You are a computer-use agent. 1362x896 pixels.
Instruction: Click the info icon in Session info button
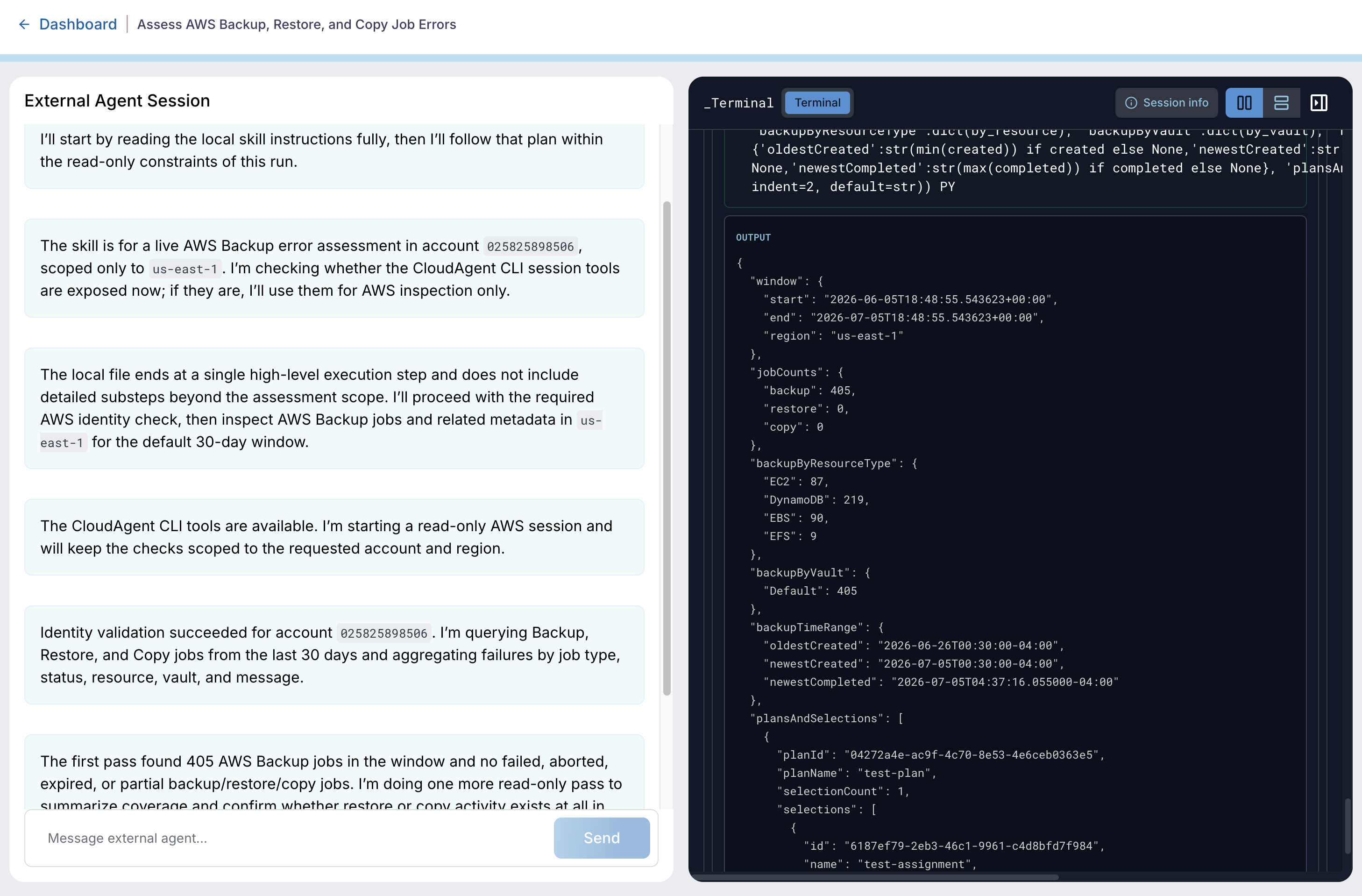[1131, 103]
